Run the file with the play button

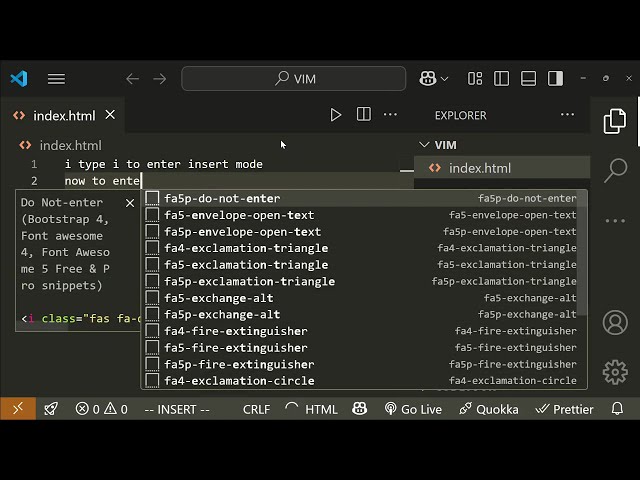pos(336,115)
